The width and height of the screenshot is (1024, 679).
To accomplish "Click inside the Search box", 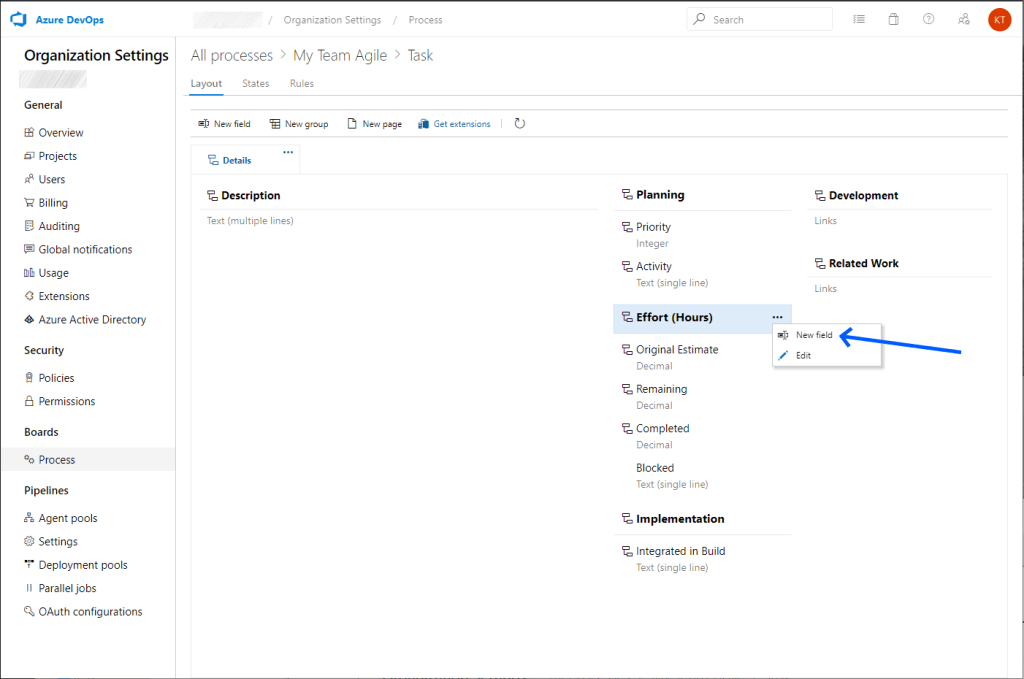I will (765, 19).
